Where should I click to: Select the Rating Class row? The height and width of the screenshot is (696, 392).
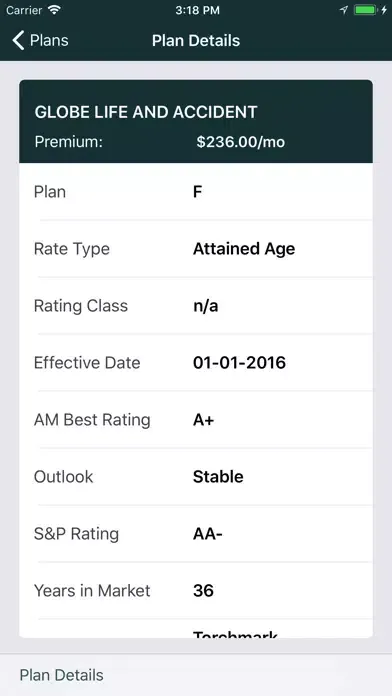pos(196,306)
